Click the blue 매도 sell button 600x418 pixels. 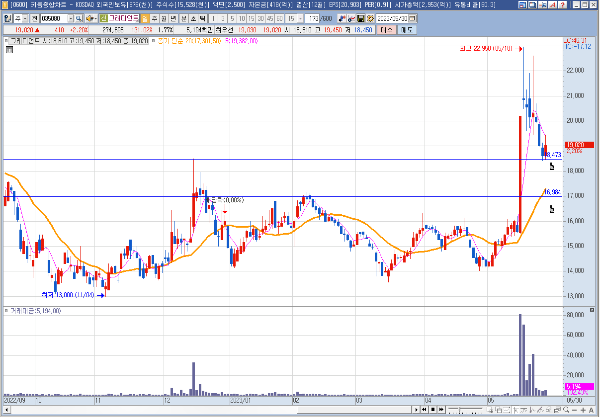click(407, 29)
